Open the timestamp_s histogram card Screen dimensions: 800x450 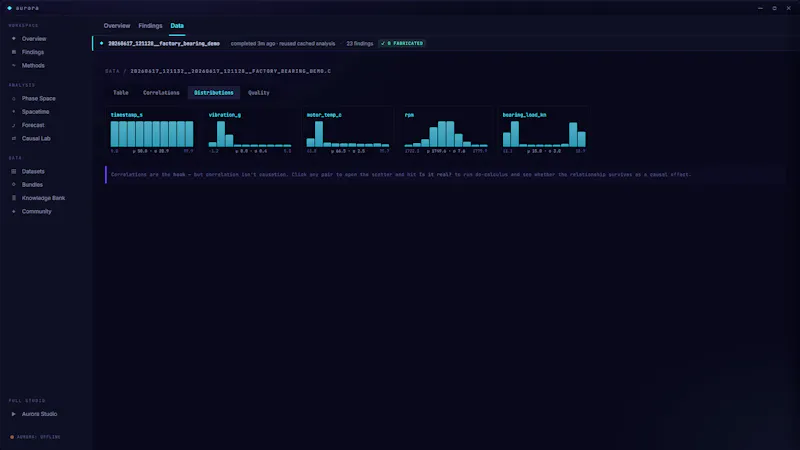click(x=152, y=132)
